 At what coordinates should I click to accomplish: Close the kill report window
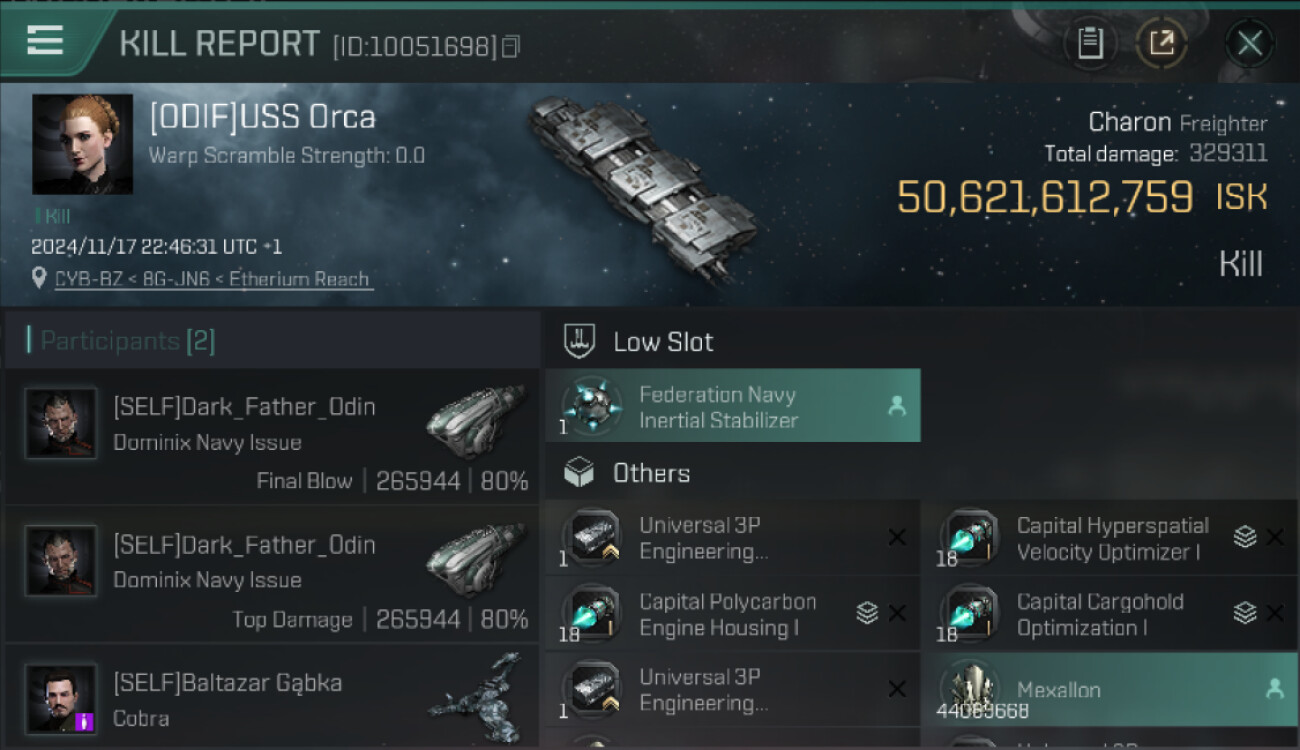pyautogui.click(x=1249, y=43)
